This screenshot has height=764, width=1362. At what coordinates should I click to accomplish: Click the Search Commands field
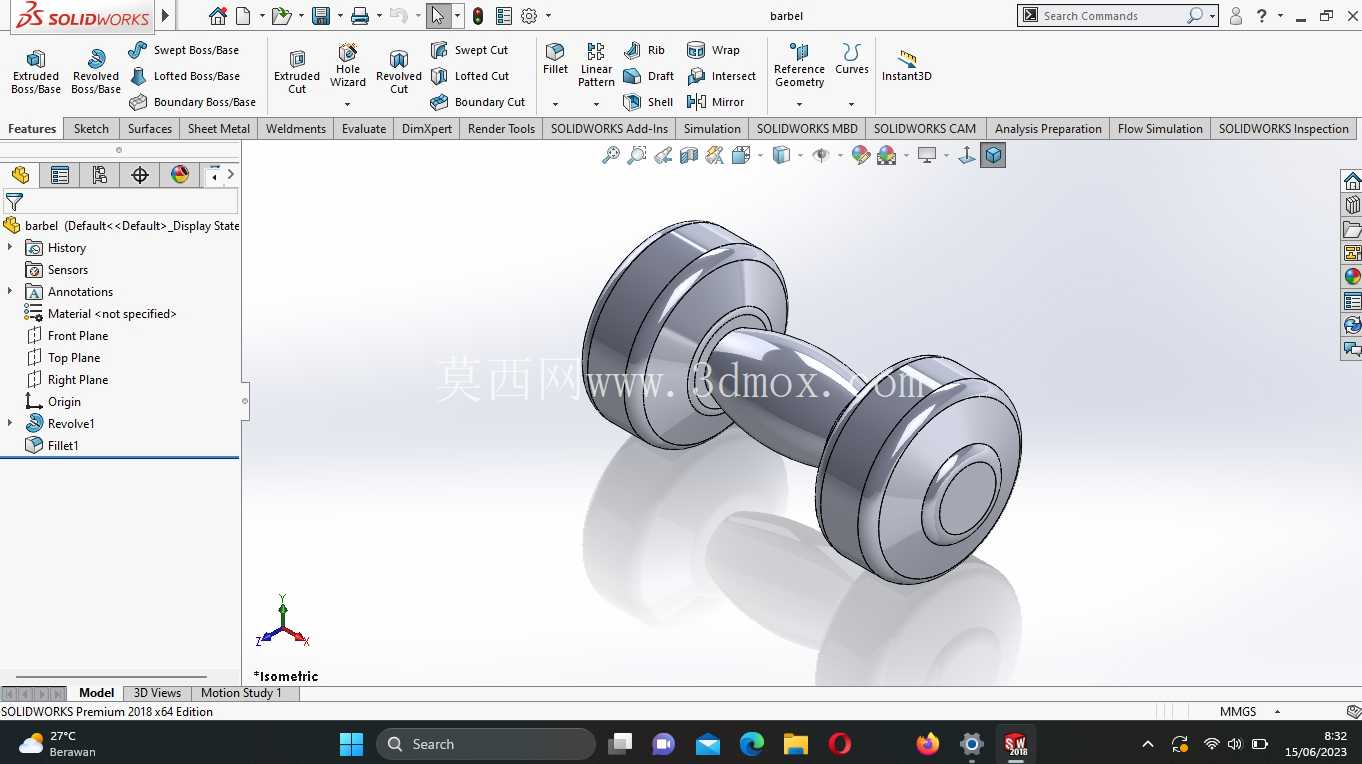(1112, 16)
